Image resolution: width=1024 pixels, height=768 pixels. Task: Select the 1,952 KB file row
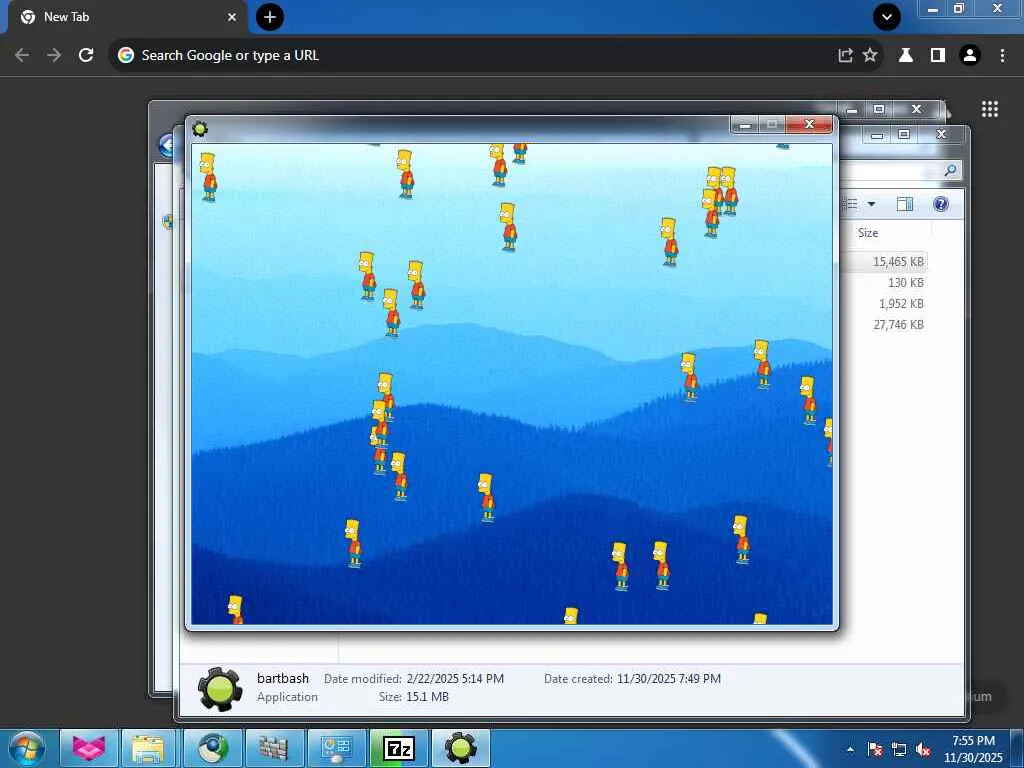[x=901, y=304]
